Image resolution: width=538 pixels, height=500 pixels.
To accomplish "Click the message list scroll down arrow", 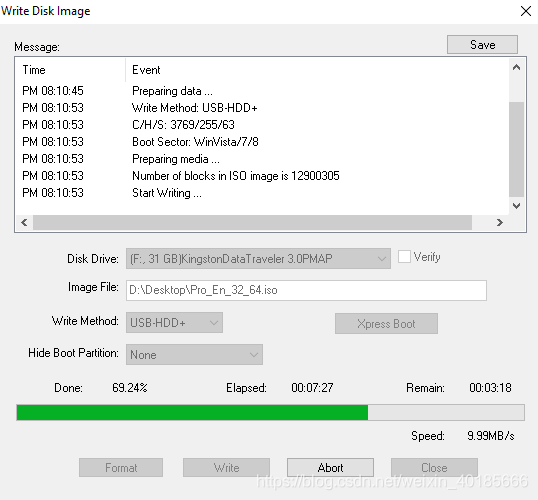I will pyautogui.click(x=516, y=206).
